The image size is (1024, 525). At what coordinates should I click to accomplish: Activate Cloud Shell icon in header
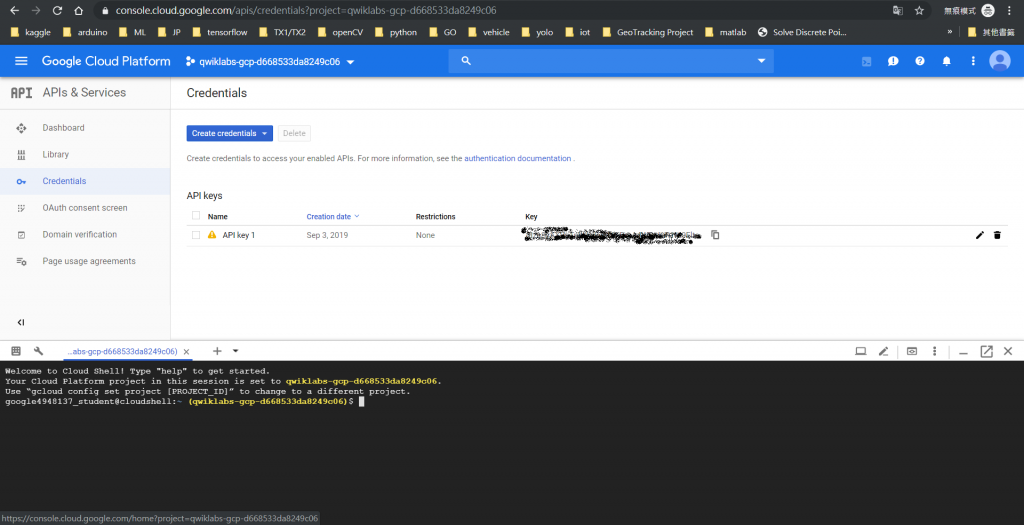866,61
